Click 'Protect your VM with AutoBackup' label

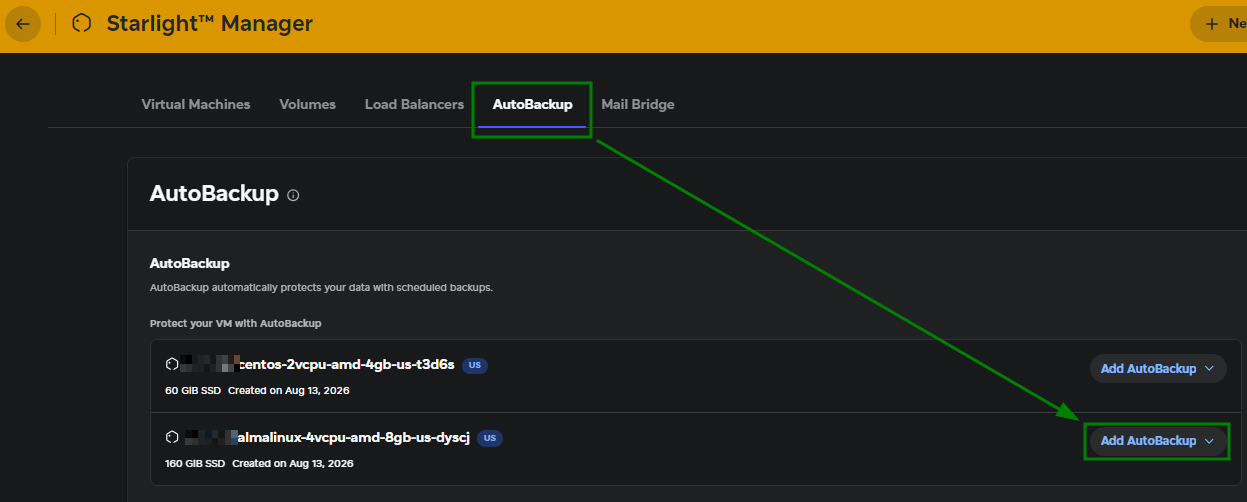point(235,323)
